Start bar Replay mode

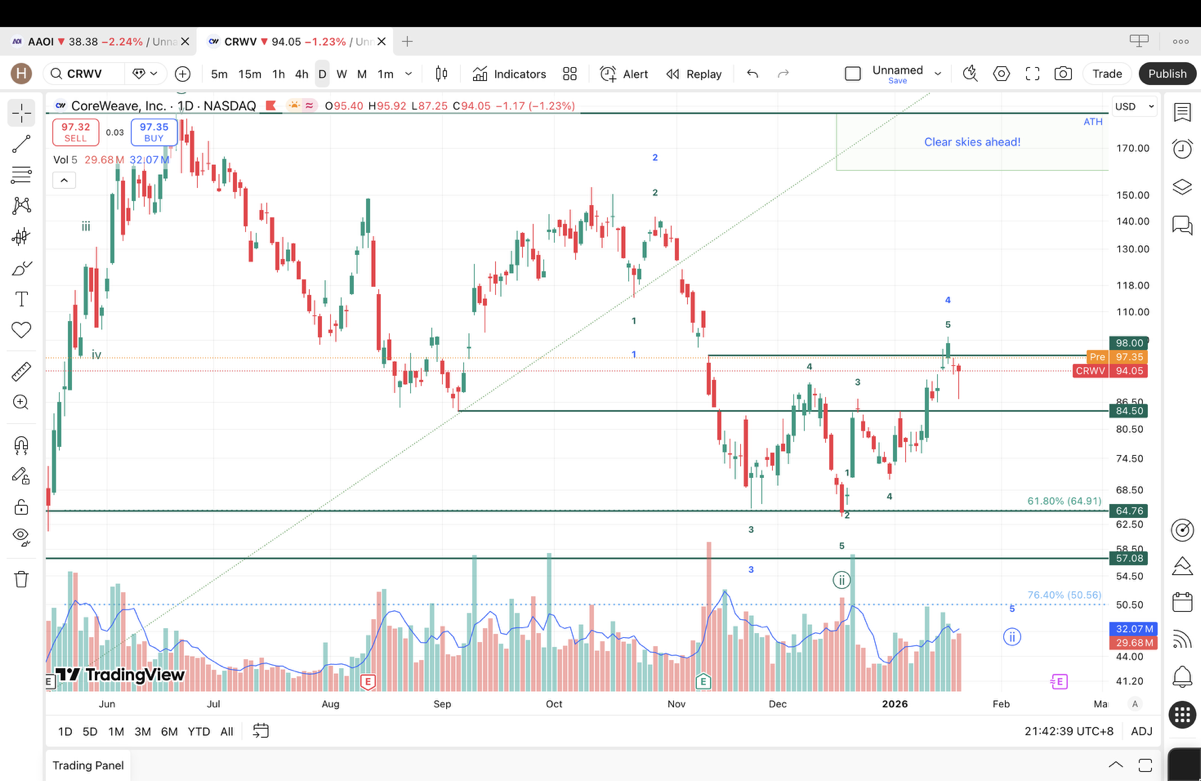click(694, 74)
